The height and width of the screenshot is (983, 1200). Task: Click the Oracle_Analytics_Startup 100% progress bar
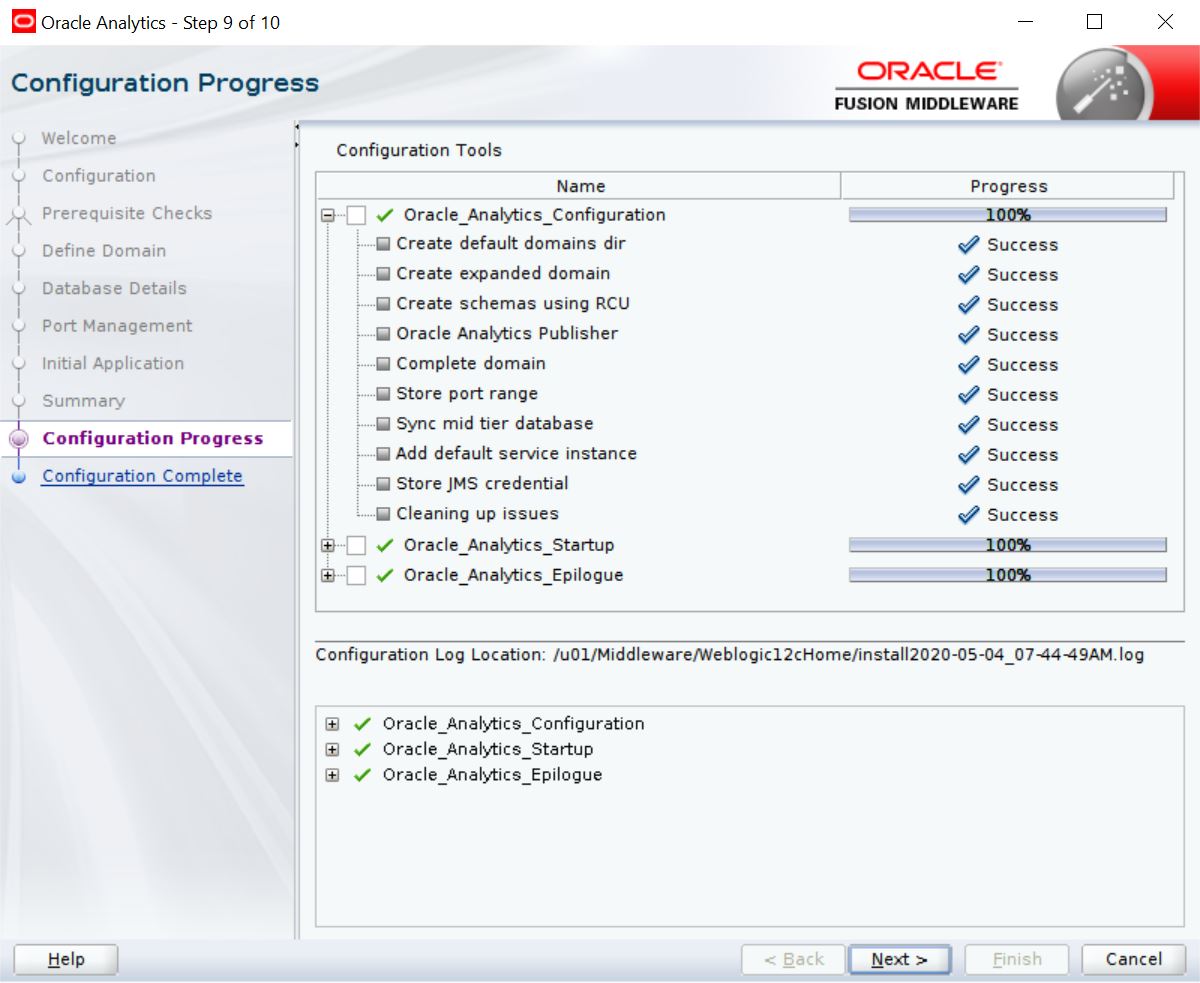click(1008, 545)
